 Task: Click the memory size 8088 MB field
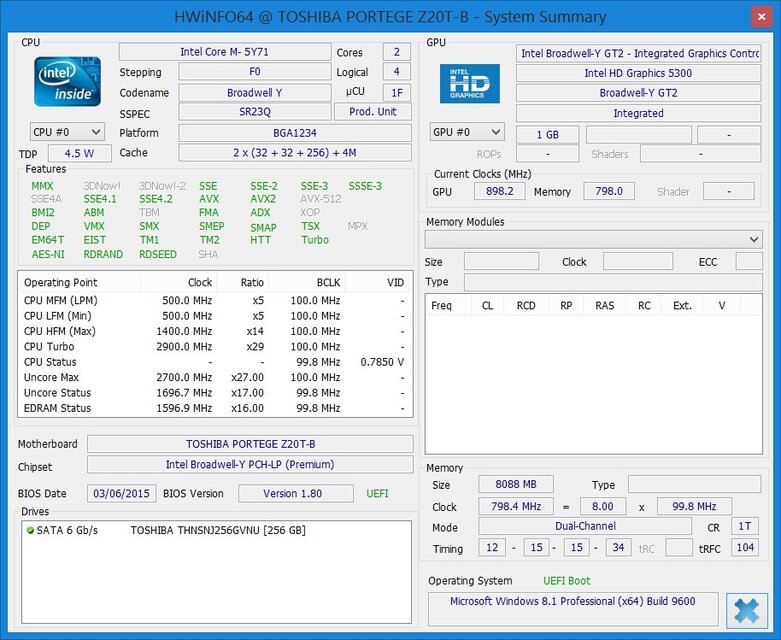(x=515, y=485)
